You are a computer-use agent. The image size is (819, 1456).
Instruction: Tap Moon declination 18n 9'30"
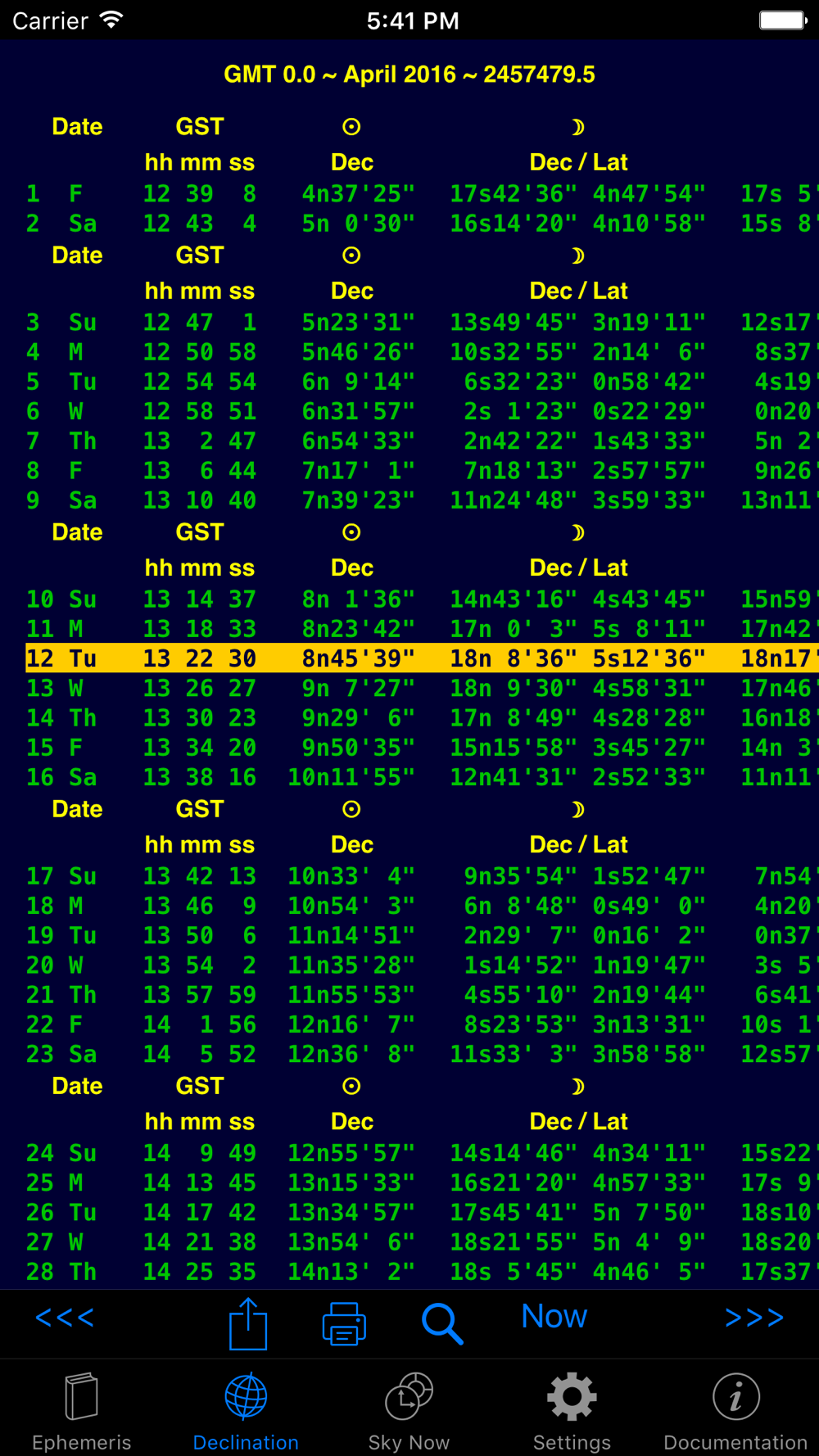513,689
